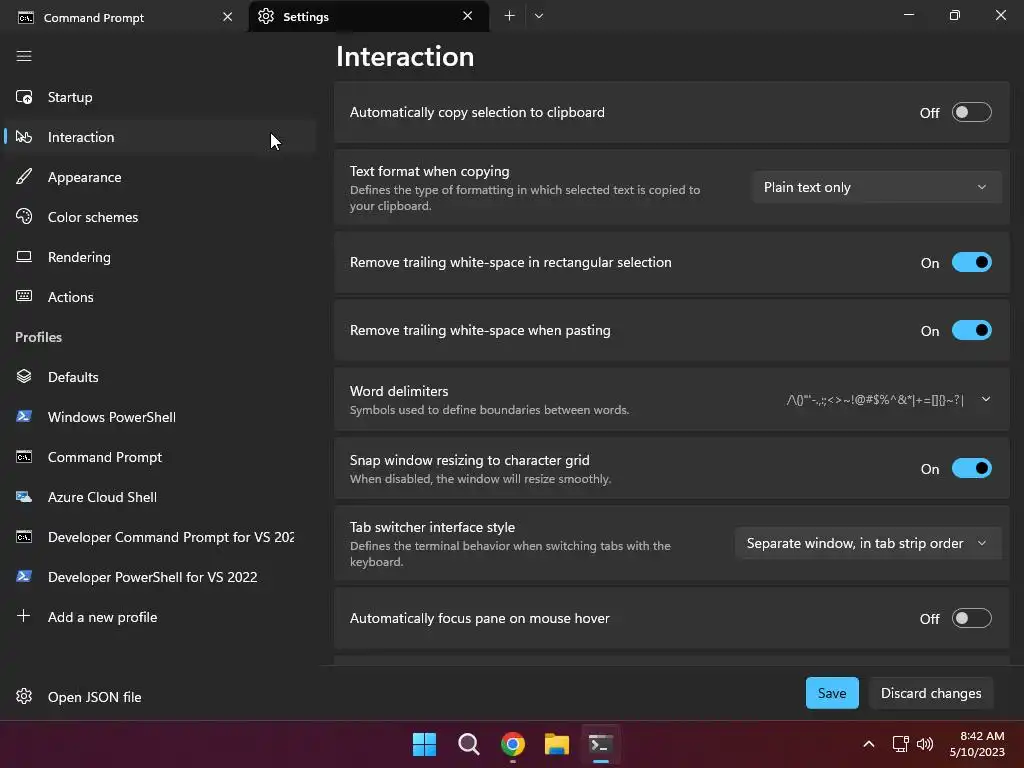Image resolution: width=1024 pixels, height=768 pixels.
Task: Click the plus icon beside Add a new profile
Action: [24, 616]
